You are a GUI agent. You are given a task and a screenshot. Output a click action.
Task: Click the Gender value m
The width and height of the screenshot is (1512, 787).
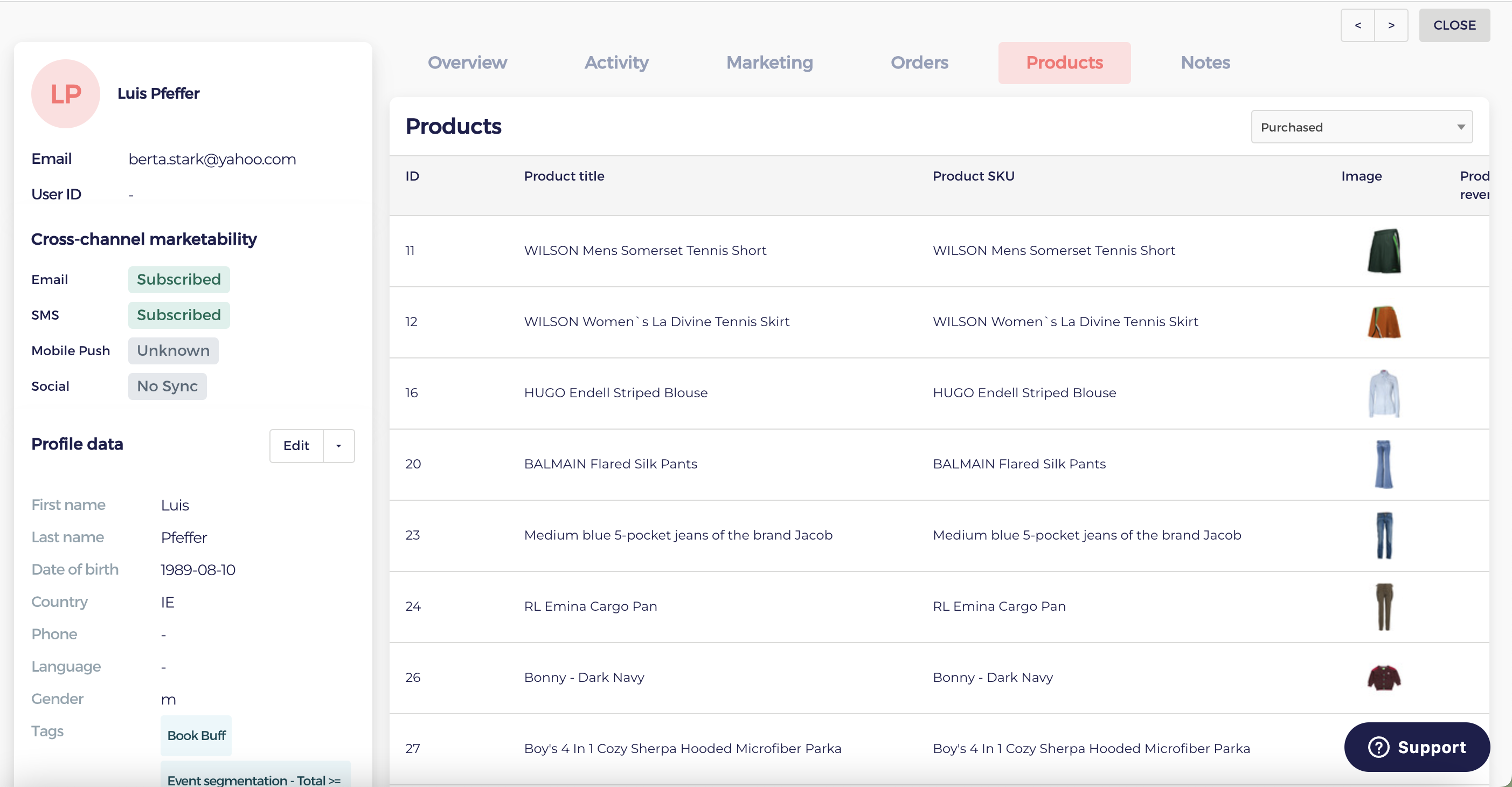(168, 700)
